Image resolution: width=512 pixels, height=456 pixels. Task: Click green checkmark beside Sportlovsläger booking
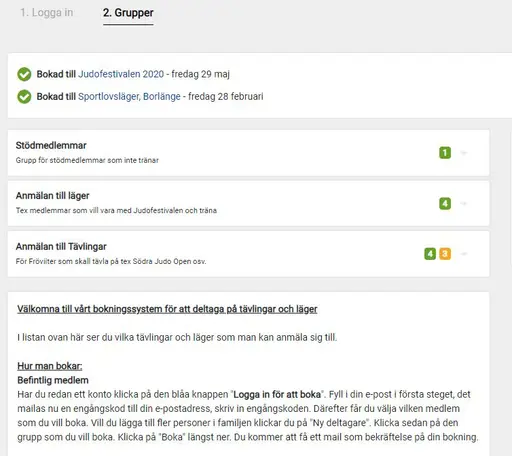point(24,97)
